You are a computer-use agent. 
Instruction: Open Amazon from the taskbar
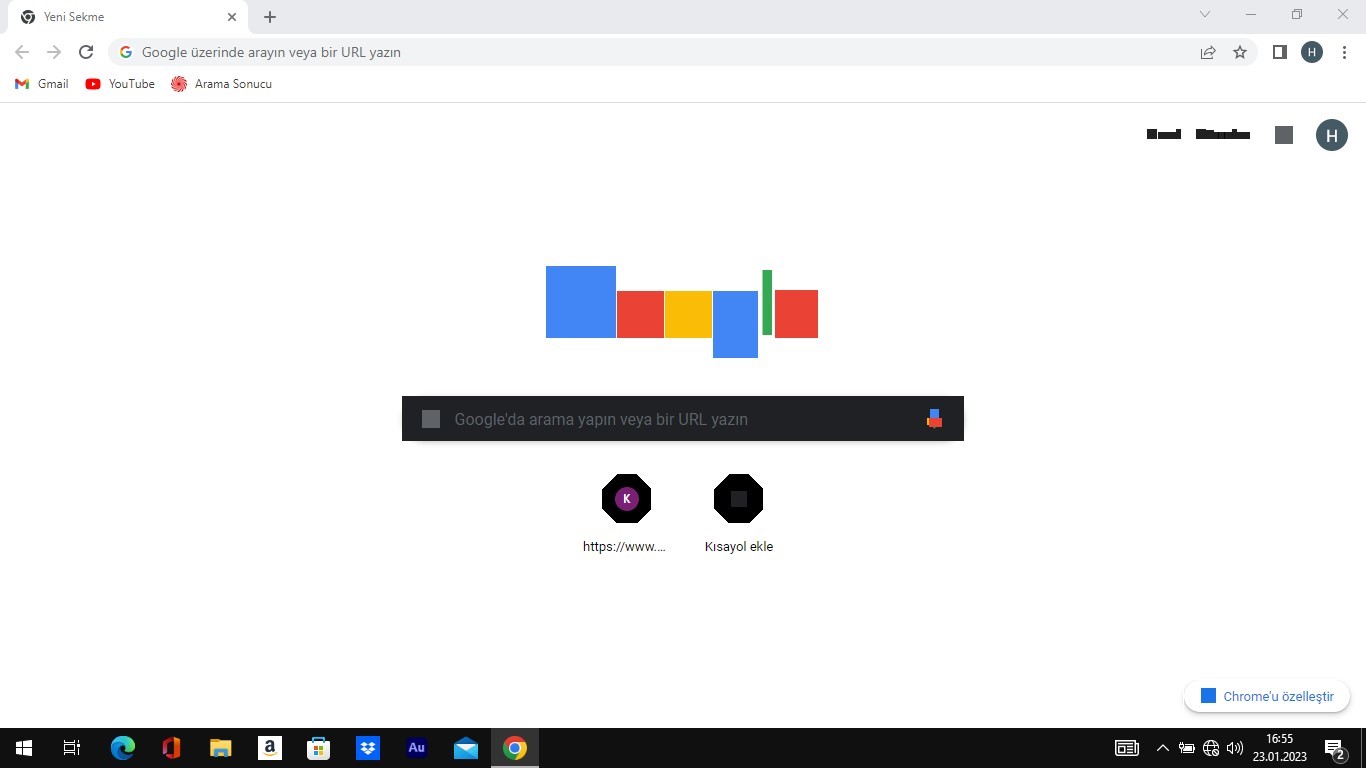(x=269, y=748)
